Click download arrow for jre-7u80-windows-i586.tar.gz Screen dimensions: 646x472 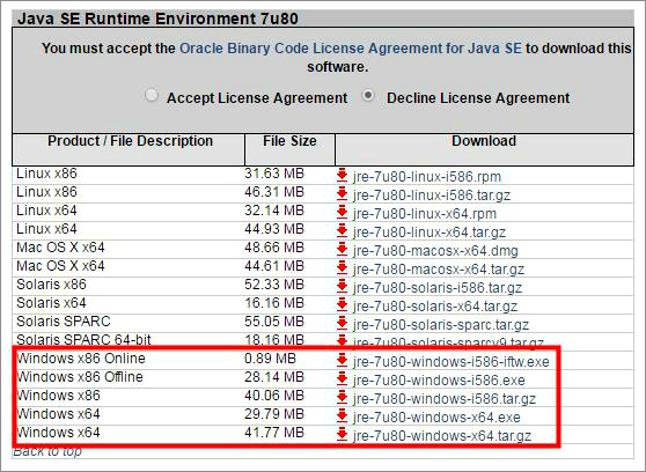342,398
